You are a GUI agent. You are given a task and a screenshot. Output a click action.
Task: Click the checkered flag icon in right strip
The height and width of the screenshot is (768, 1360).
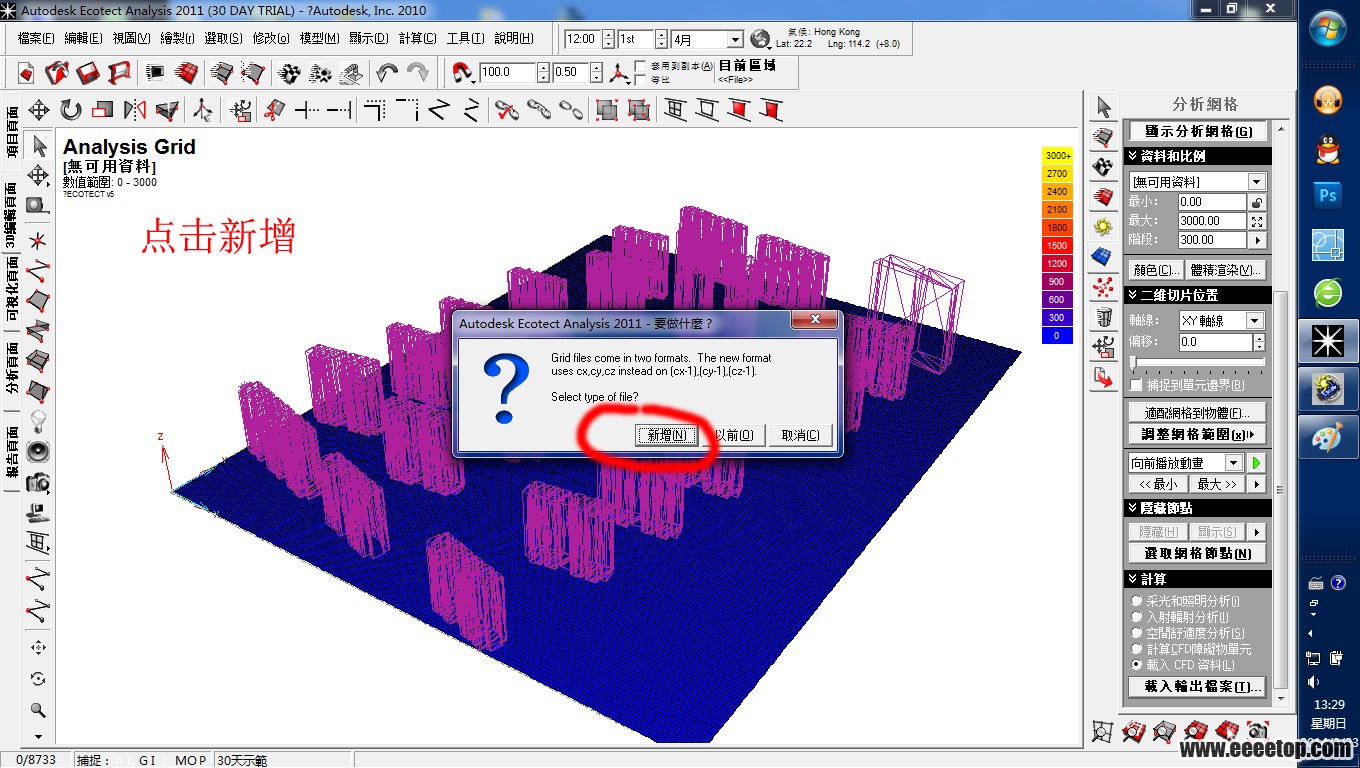point(1103,165)
